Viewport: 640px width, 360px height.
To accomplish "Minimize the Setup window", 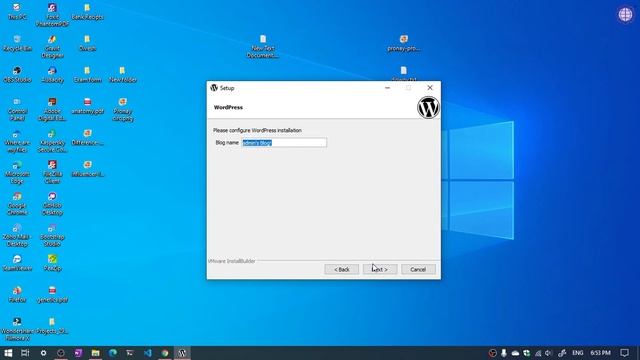I will (x=387, y=88).
